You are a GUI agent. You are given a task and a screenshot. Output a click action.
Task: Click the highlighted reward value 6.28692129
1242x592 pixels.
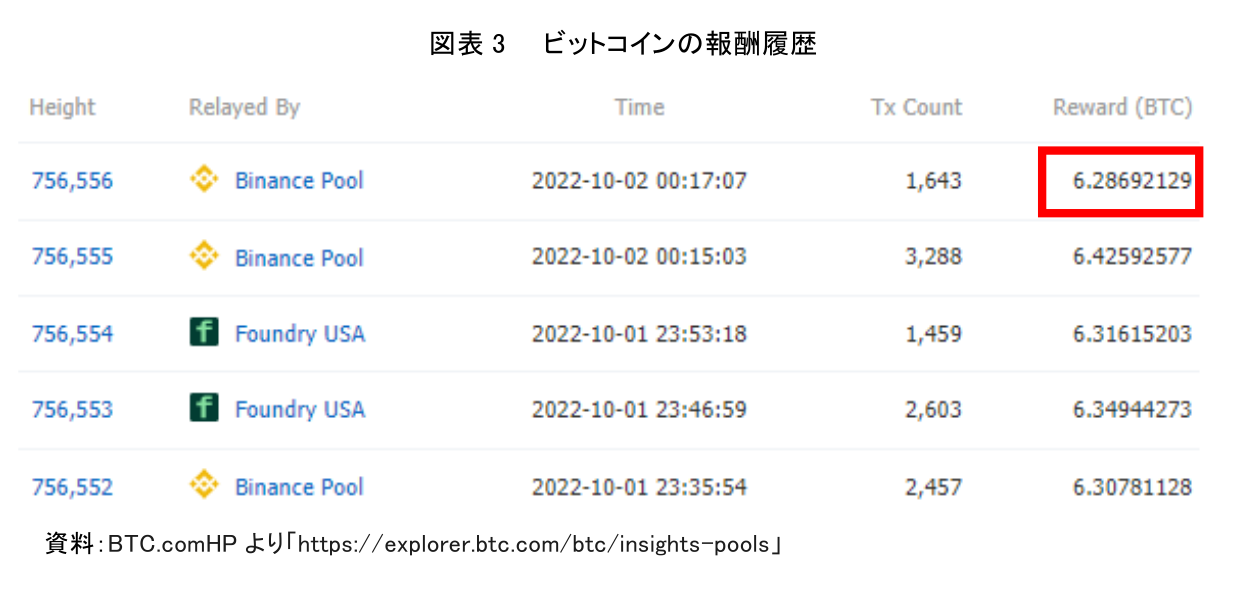pyautogui.click(x=1132, y=181)
